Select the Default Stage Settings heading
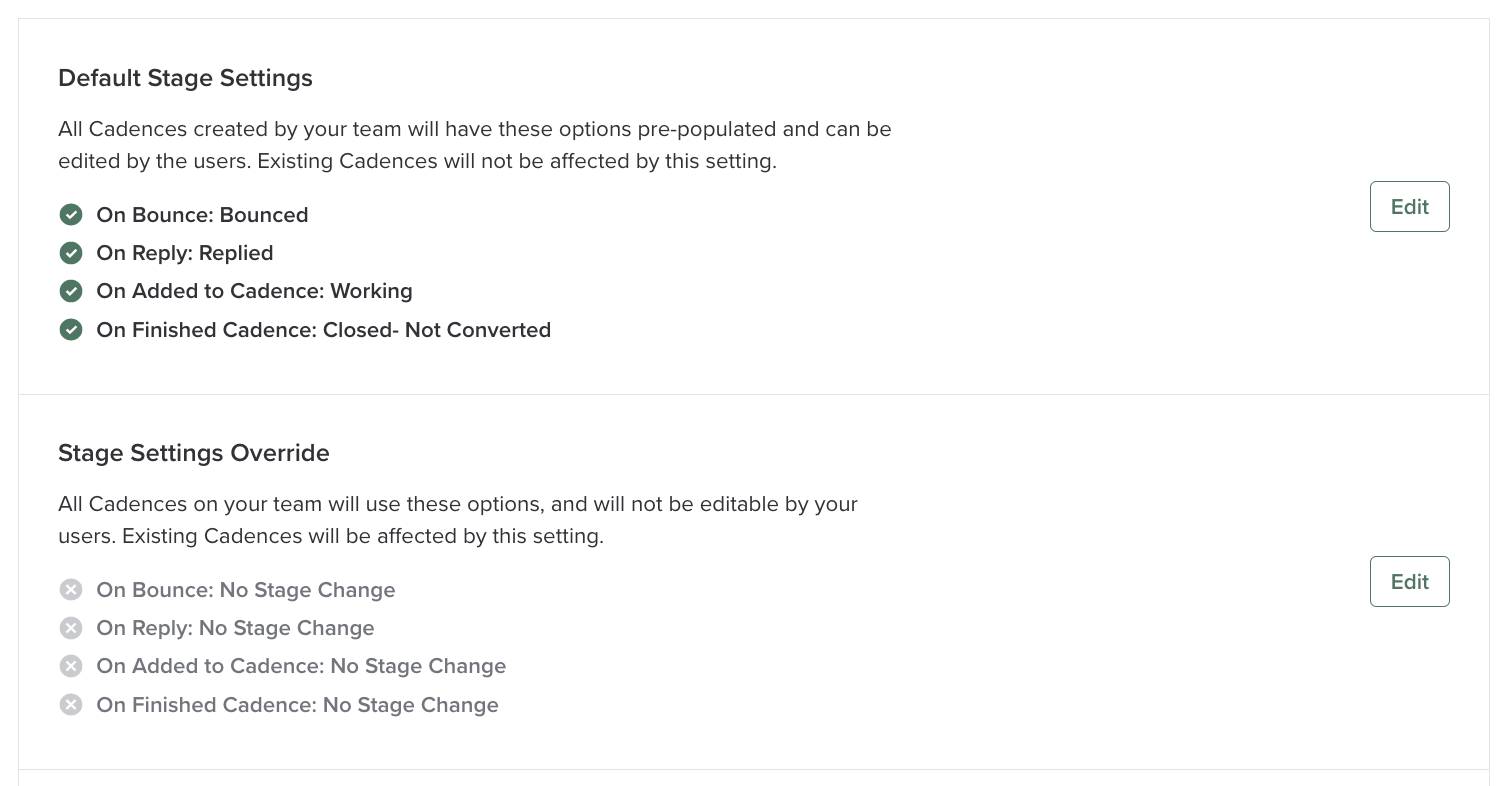Screen dimensions: 1512x786 (185, 78)
